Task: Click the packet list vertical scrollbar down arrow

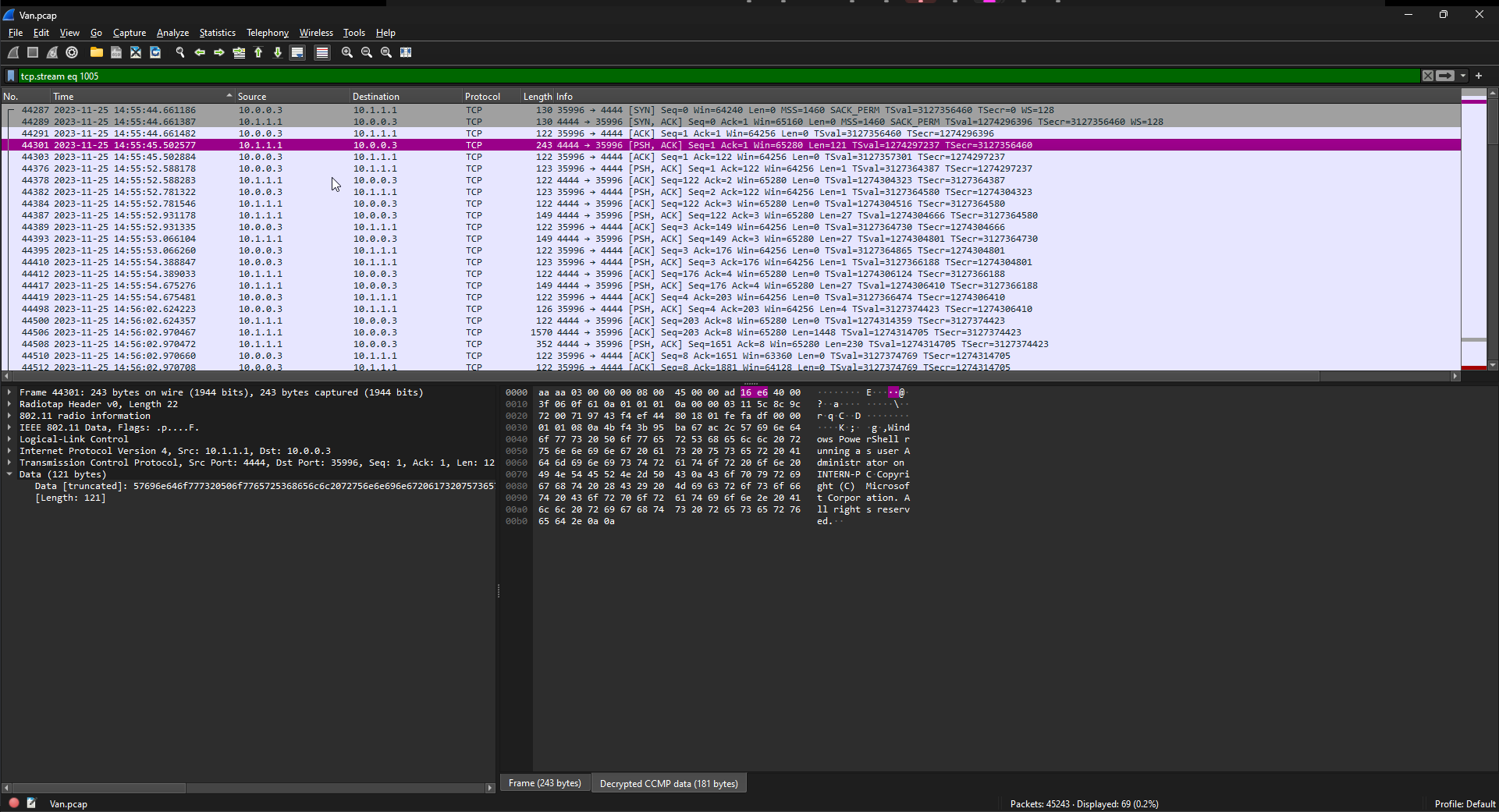Action: coord(1493,365)
